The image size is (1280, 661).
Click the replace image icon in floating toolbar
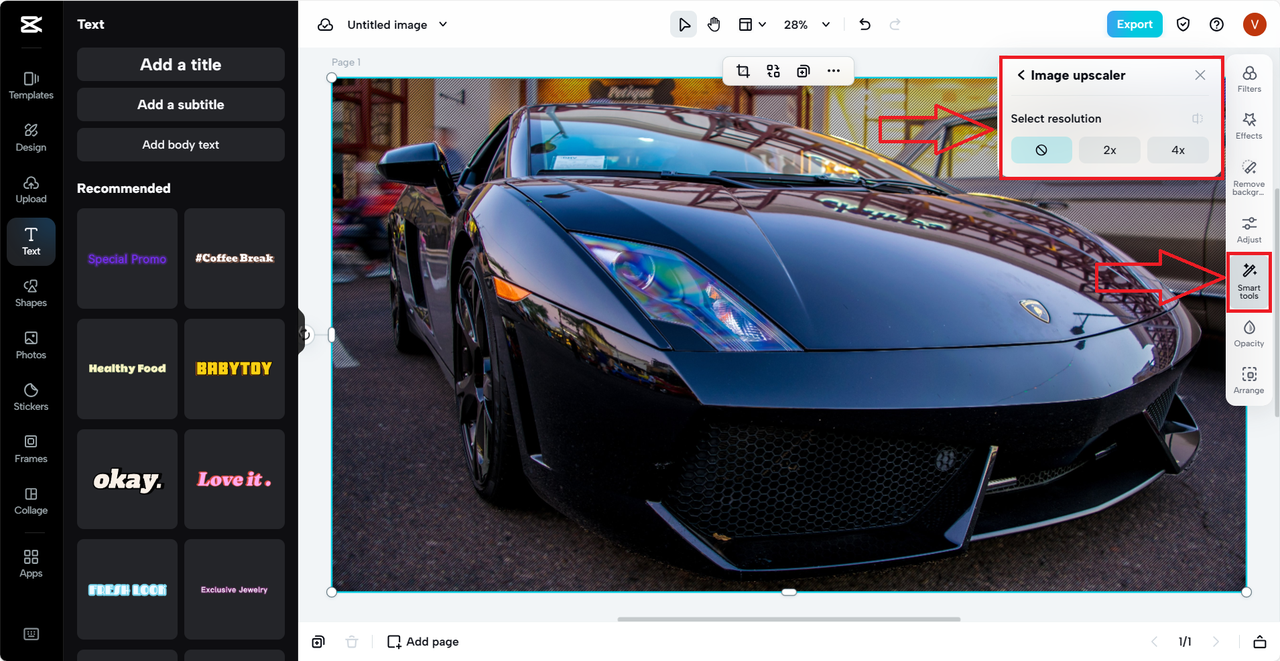pos(773,71)
